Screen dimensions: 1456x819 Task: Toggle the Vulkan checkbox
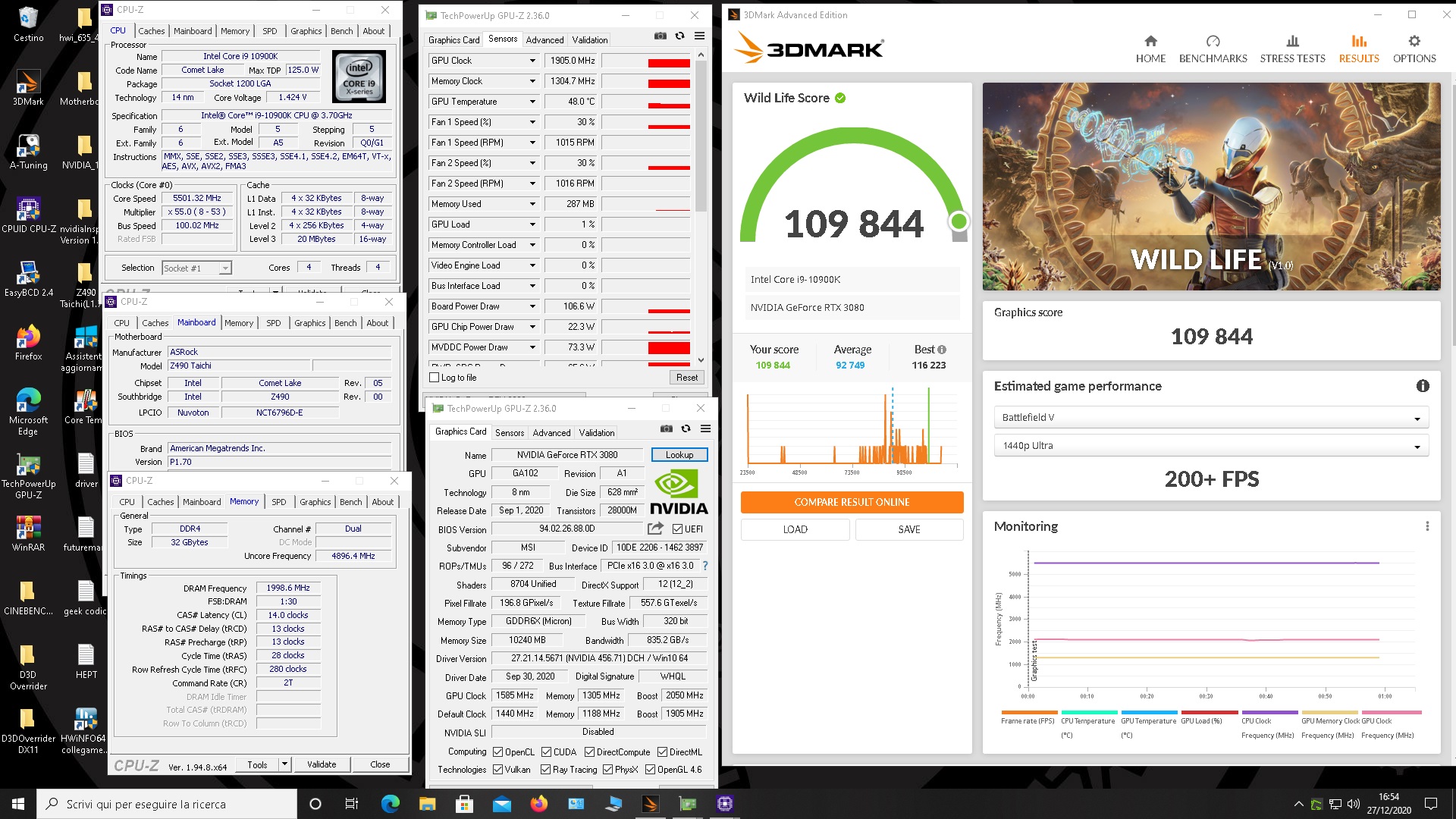(x=497, y=769)
